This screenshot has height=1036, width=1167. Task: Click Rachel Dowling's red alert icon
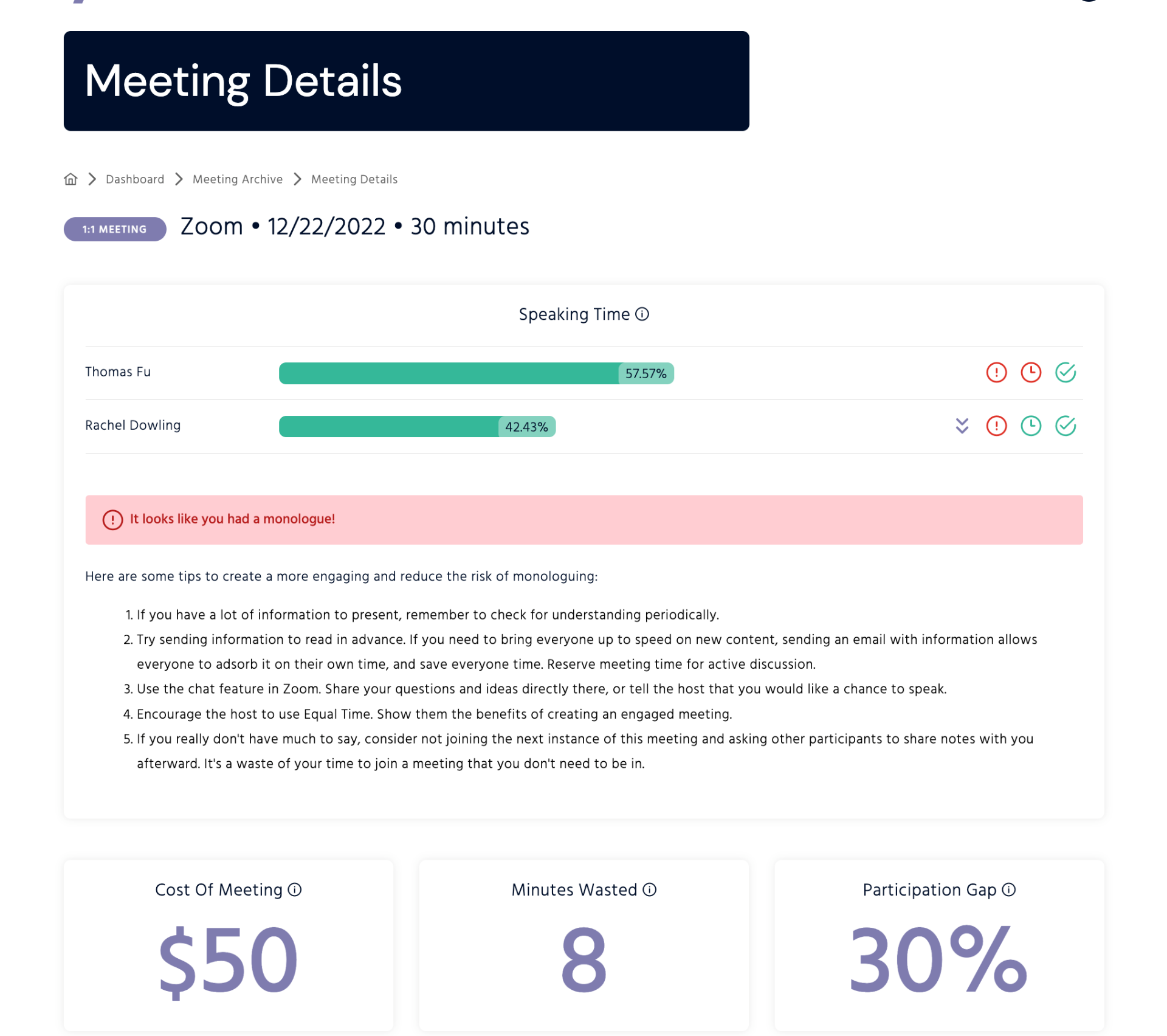coord(996,426)
